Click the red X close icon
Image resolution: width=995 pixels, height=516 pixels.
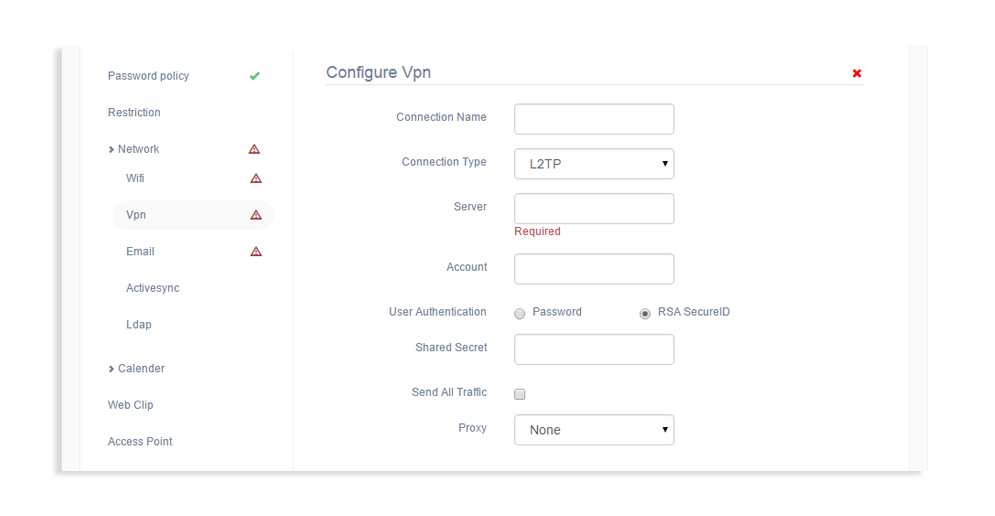[857, 73]
